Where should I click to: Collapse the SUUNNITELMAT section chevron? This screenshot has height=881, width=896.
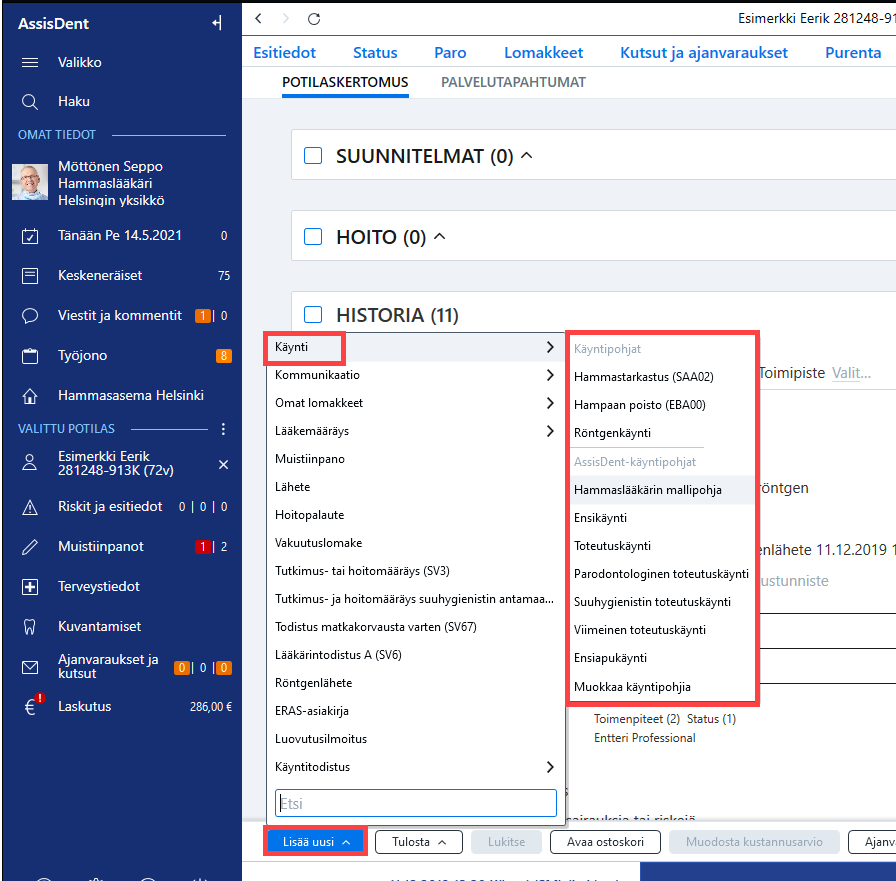[x=527, y=155]
